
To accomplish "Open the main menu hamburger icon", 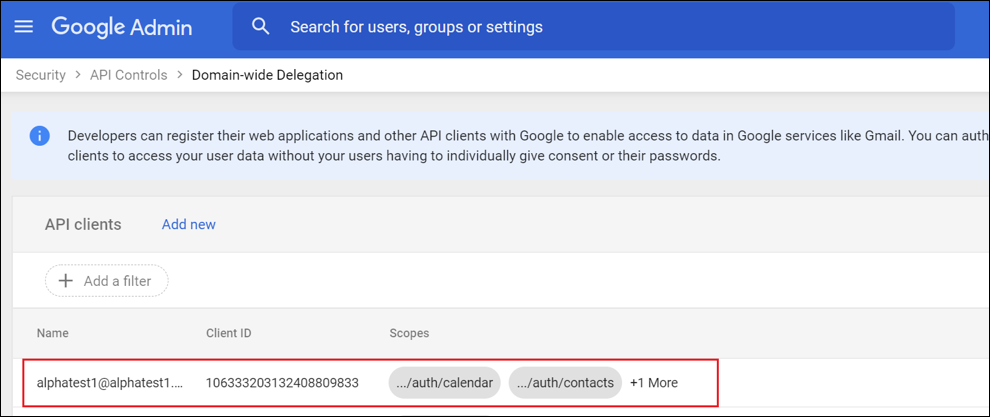I will click(23, 27).
